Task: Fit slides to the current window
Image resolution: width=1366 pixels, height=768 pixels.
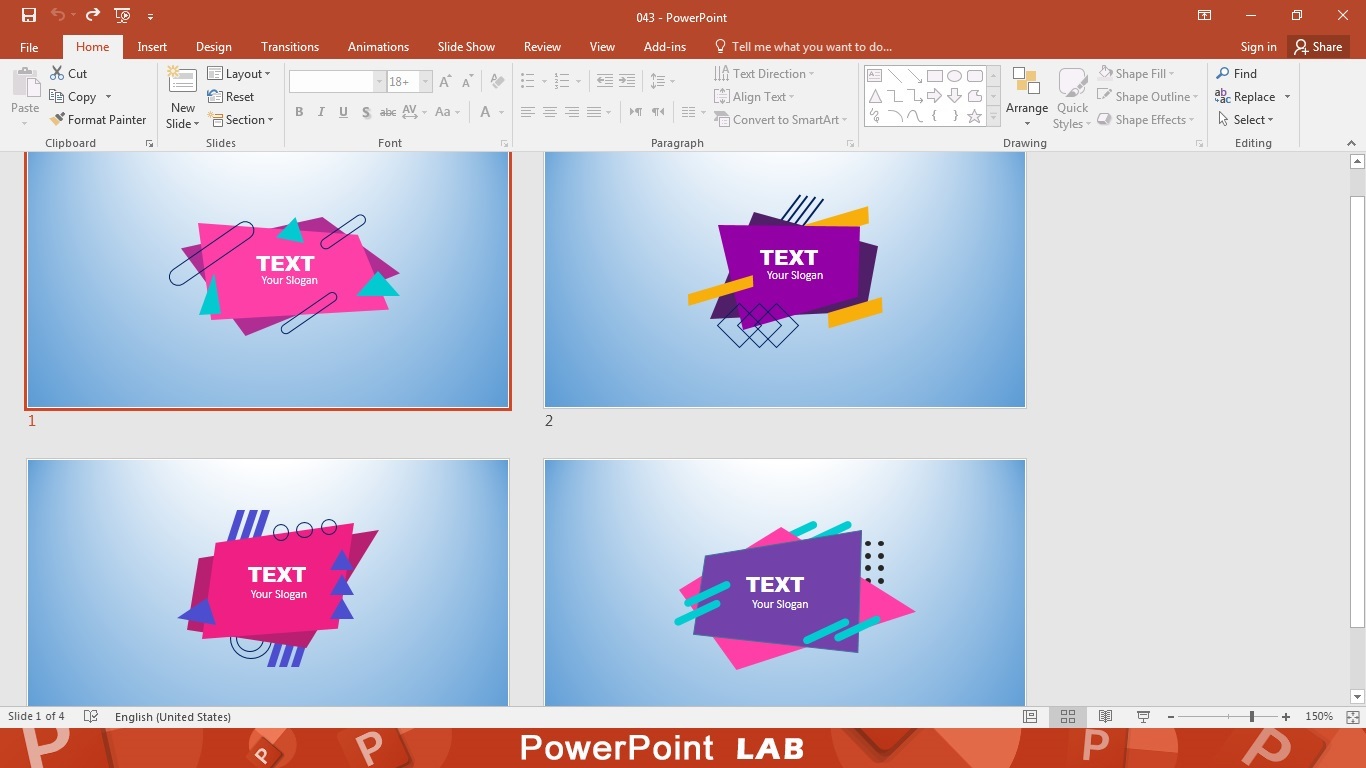Action: coord(1353,717)
